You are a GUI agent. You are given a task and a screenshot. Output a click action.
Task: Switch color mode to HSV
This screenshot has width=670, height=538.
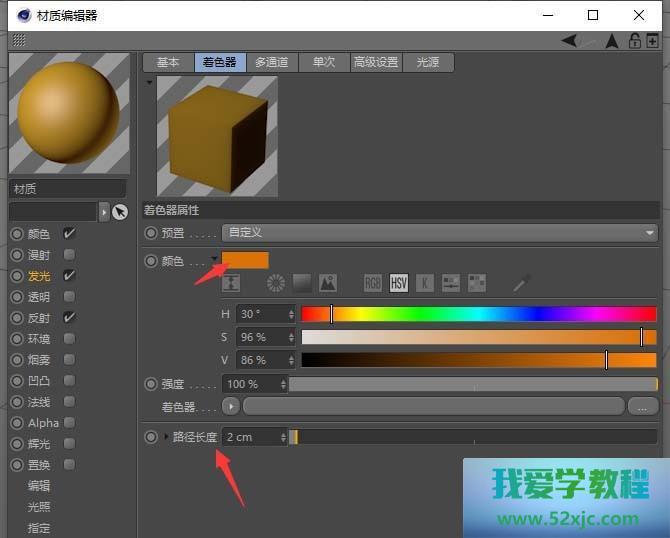[x=399, y=283]
